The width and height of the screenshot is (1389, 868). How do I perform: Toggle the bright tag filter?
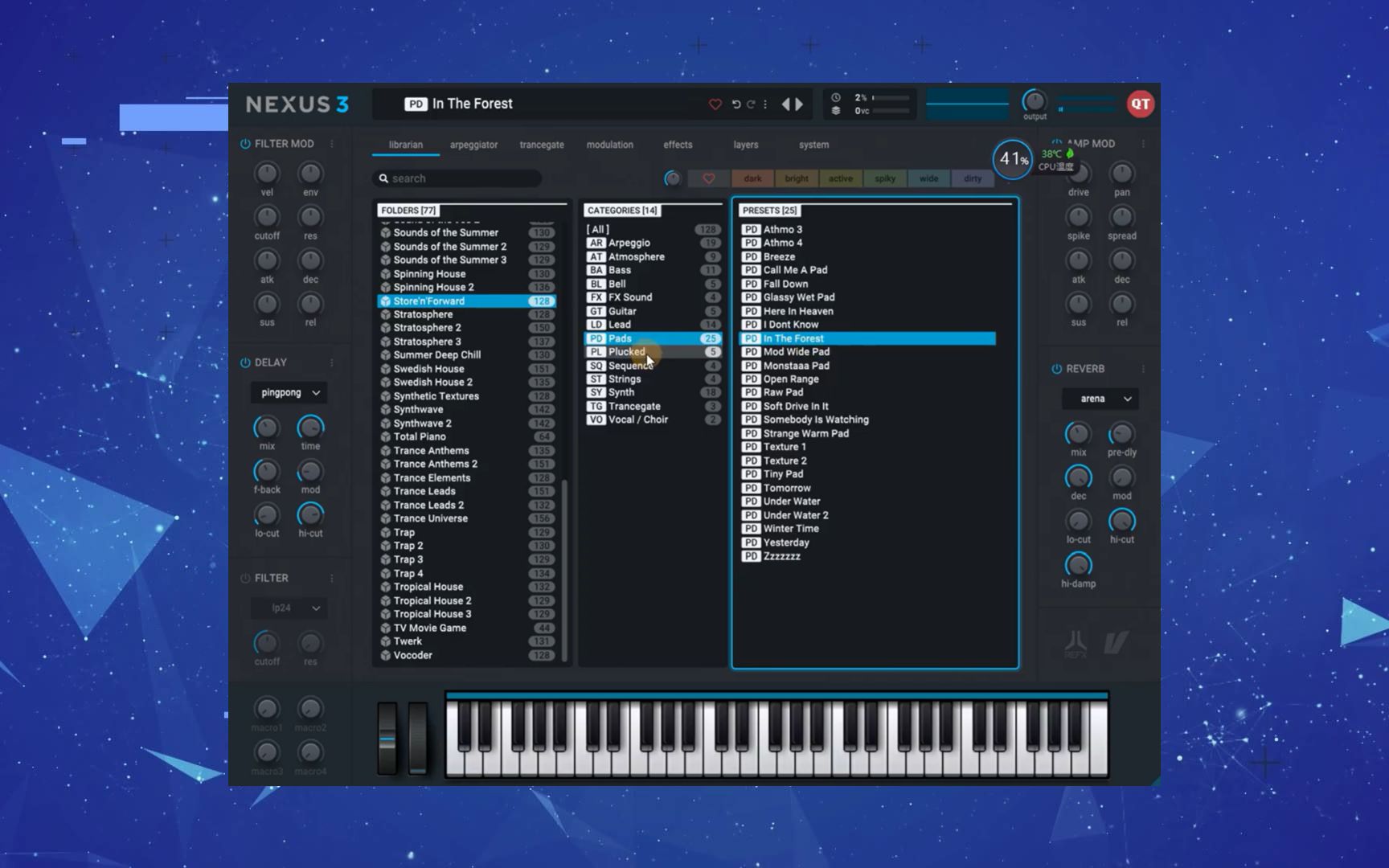[797, 178]
